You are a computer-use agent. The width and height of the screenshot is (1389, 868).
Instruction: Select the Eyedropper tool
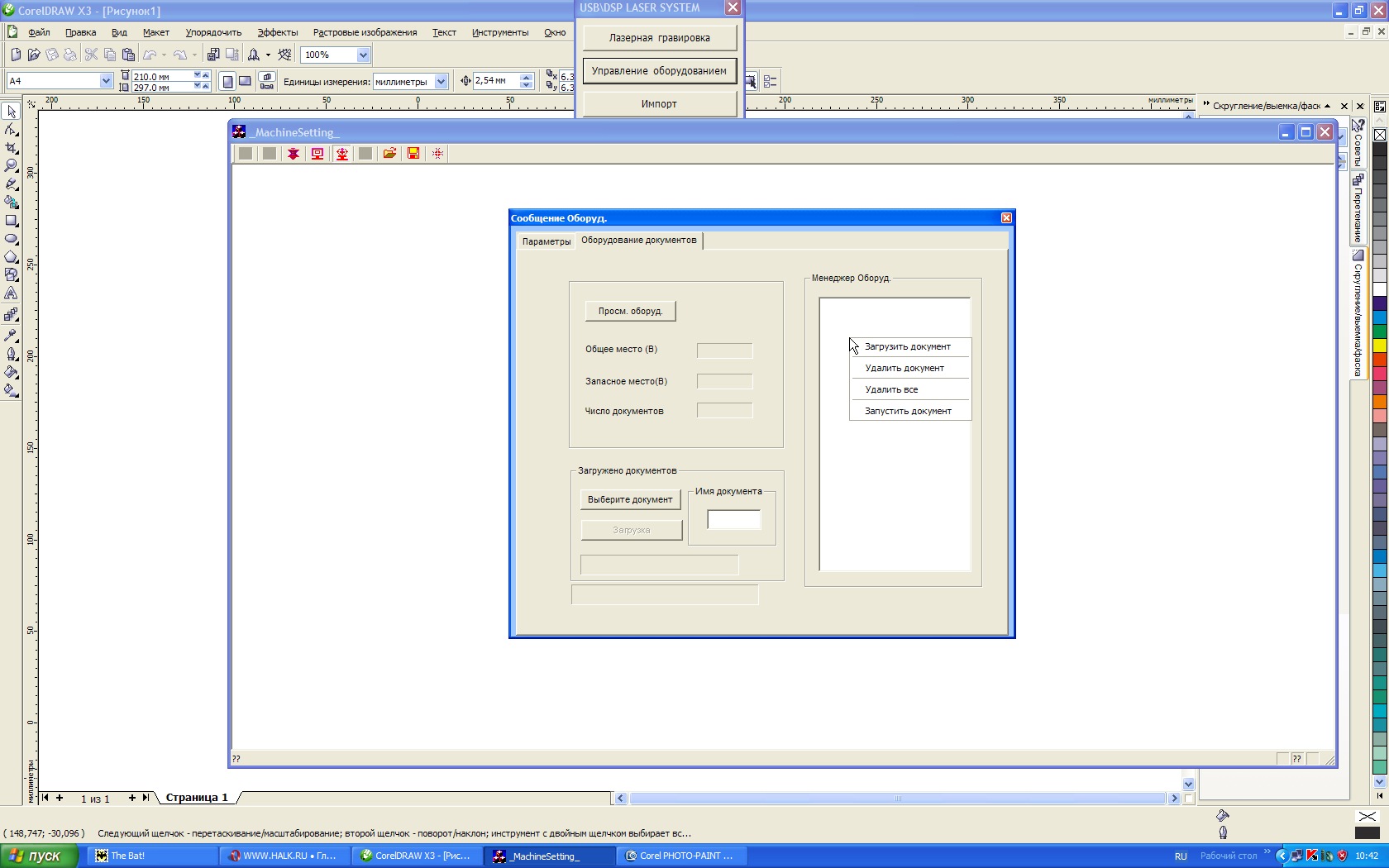pos(12,336)
